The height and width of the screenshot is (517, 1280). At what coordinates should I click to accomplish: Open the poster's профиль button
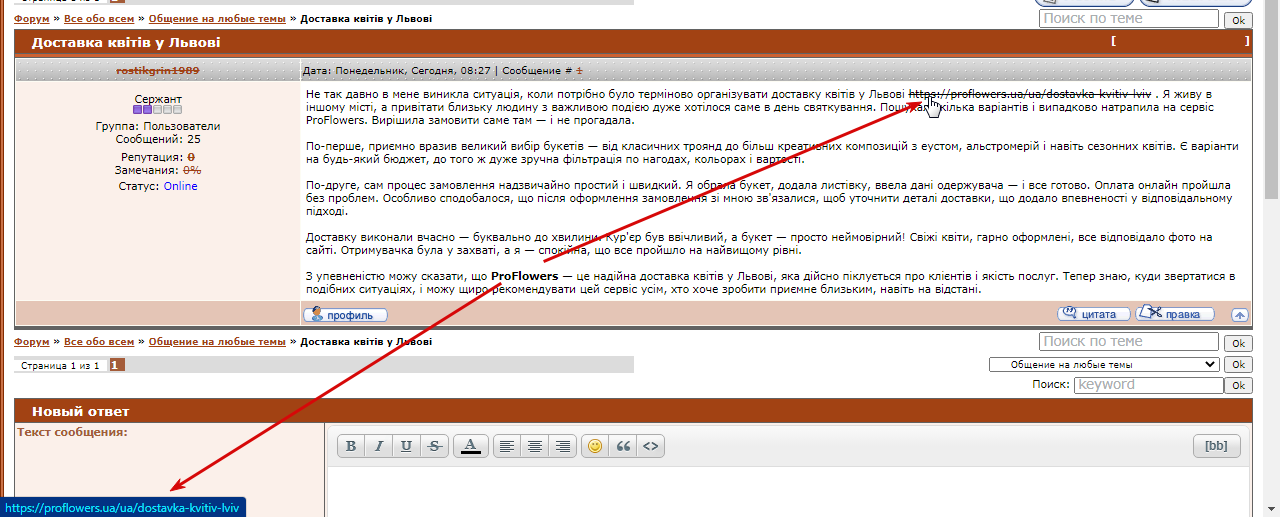(x=345, y=314)
